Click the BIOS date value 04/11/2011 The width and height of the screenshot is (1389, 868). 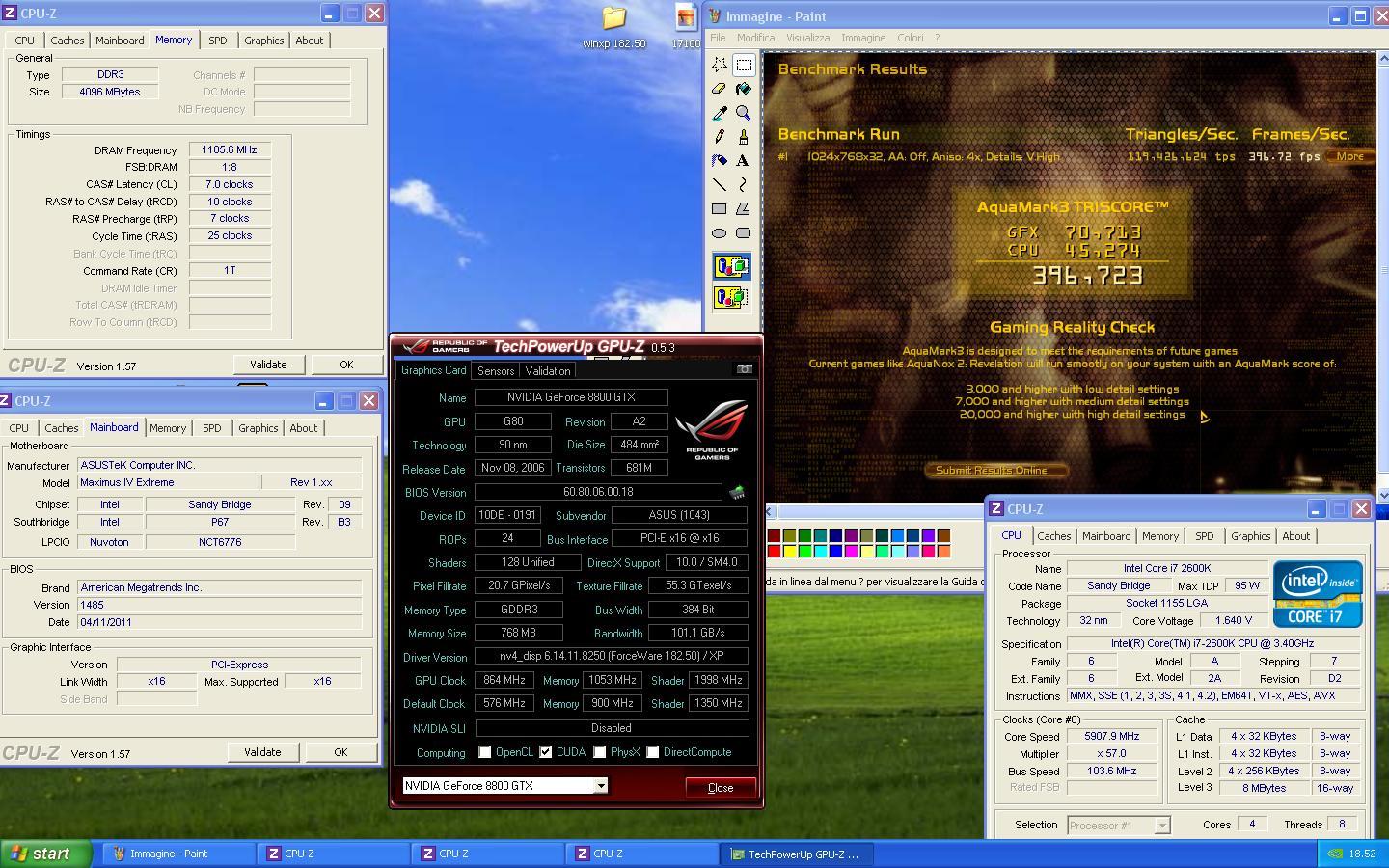tap(219, 622)
